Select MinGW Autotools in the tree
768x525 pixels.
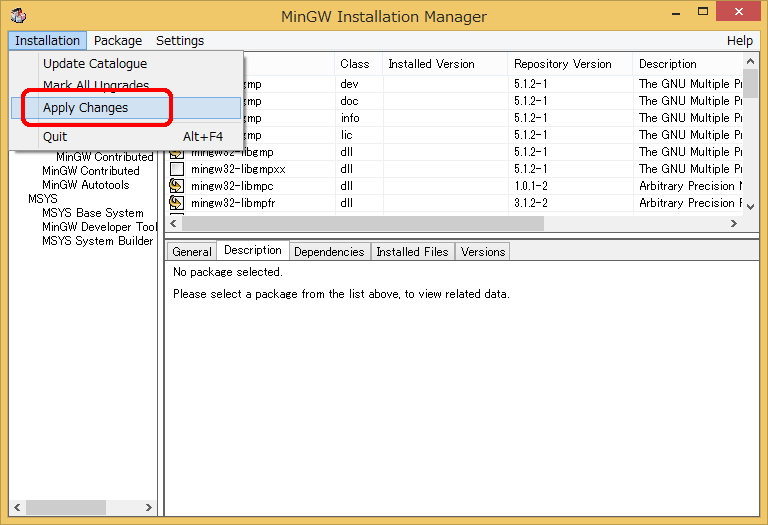(86, 185)
